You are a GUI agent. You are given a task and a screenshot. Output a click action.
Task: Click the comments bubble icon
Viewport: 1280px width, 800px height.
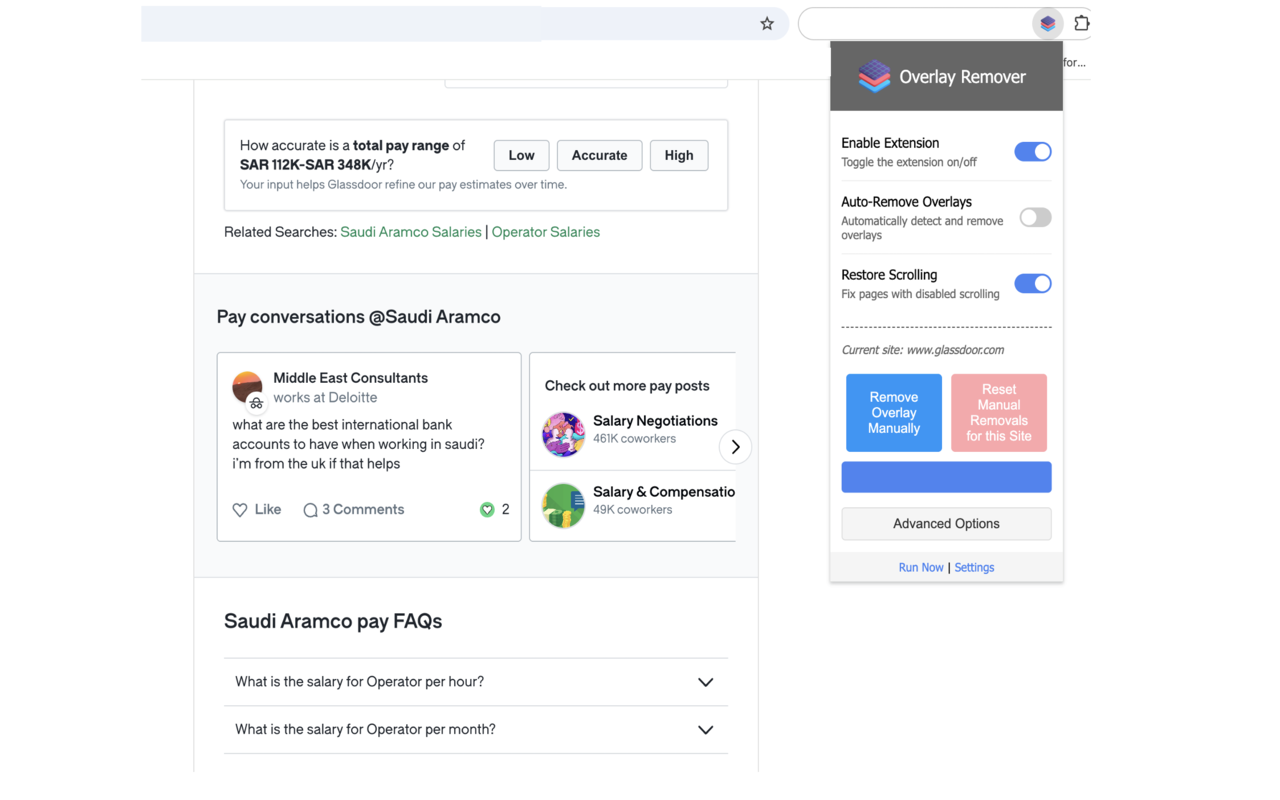click(x=310, y=510)
